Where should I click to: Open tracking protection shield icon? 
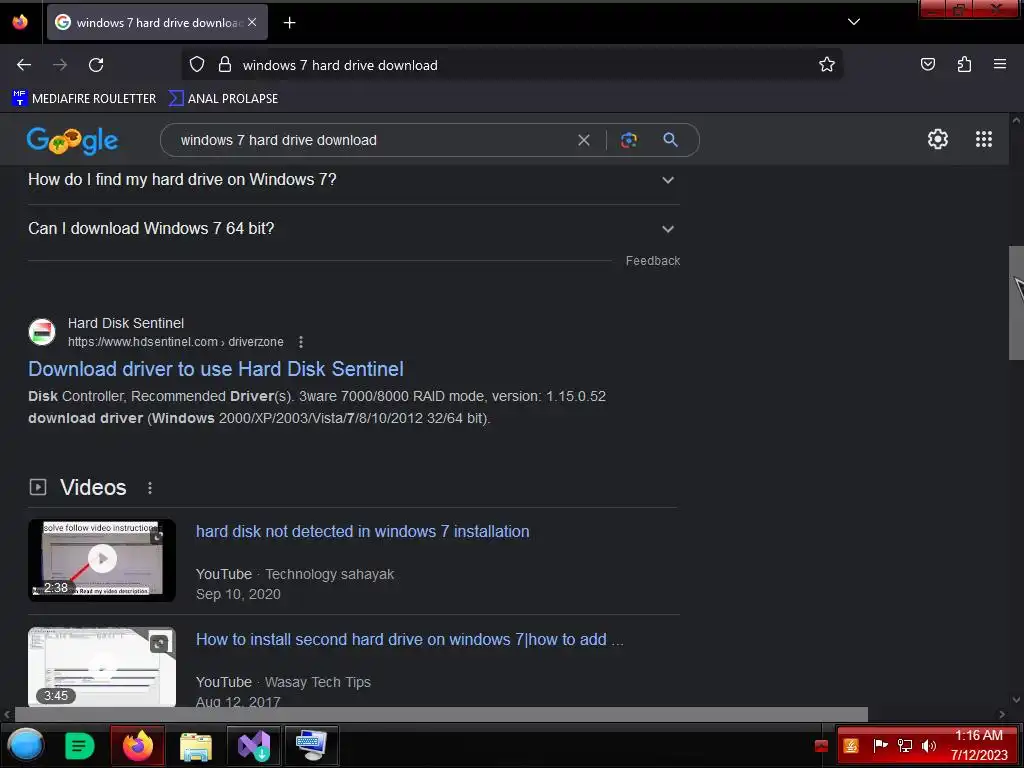[x=197, y=65]
